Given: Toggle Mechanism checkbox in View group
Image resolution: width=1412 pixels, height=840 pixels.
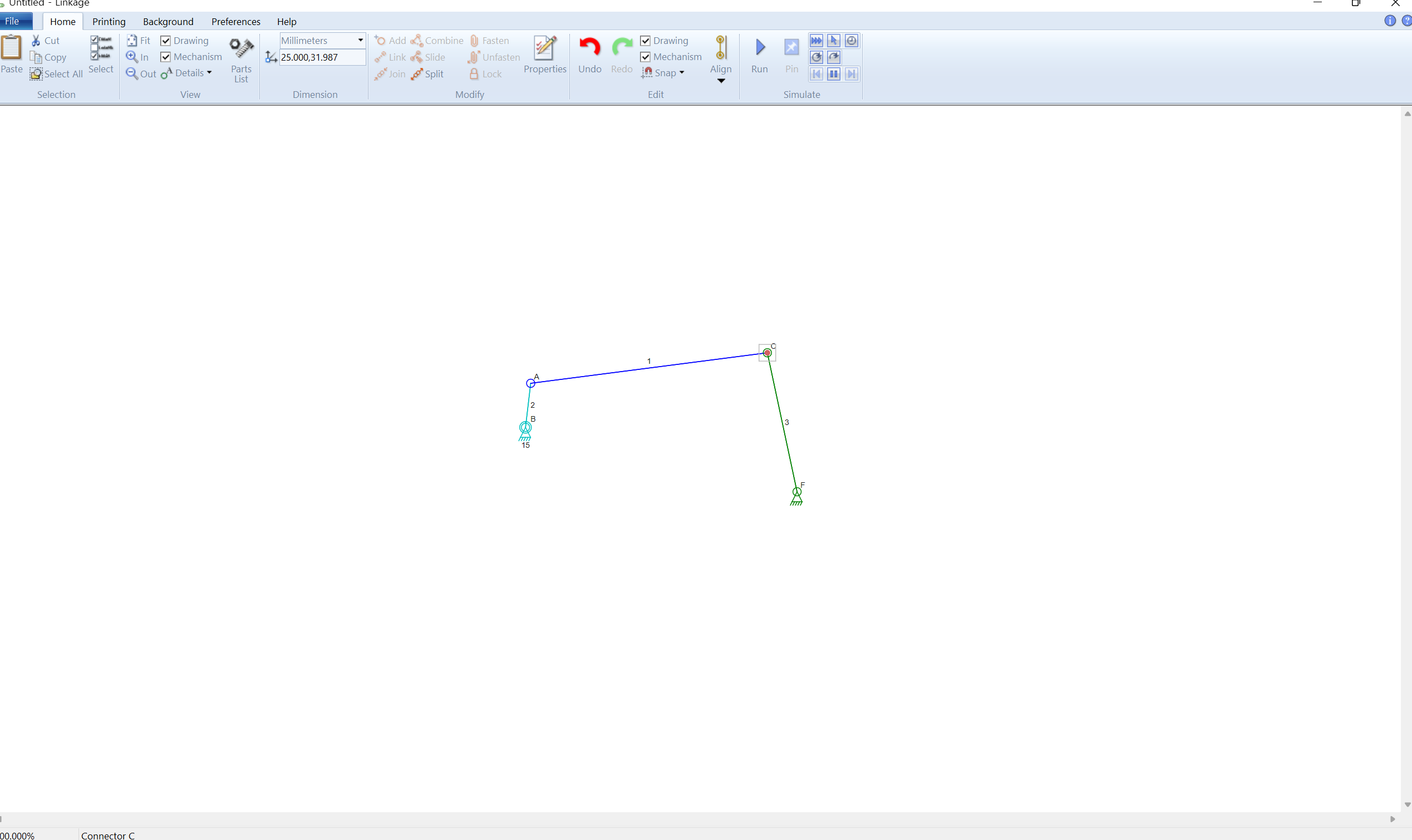Looking at the screenshot, I should click(166, 57).
